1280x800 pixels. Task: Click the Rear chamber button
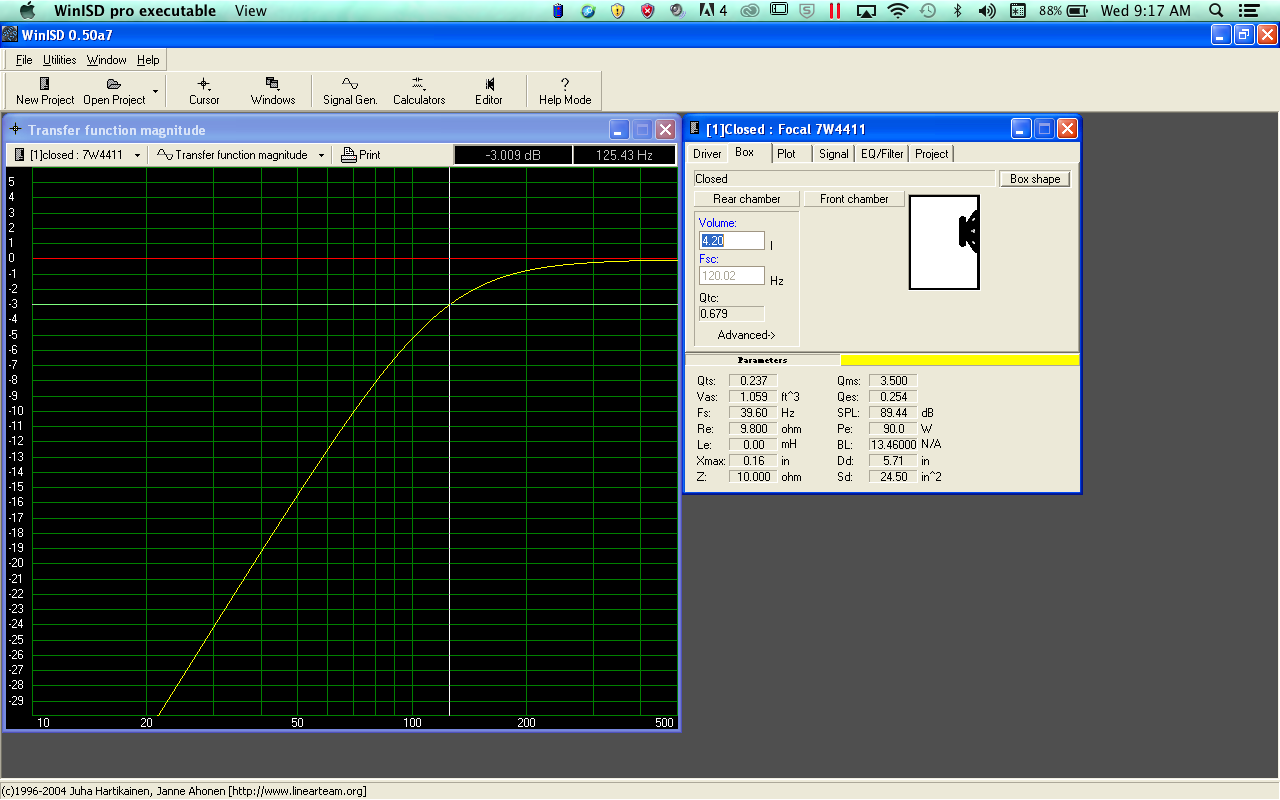(746, 199)
